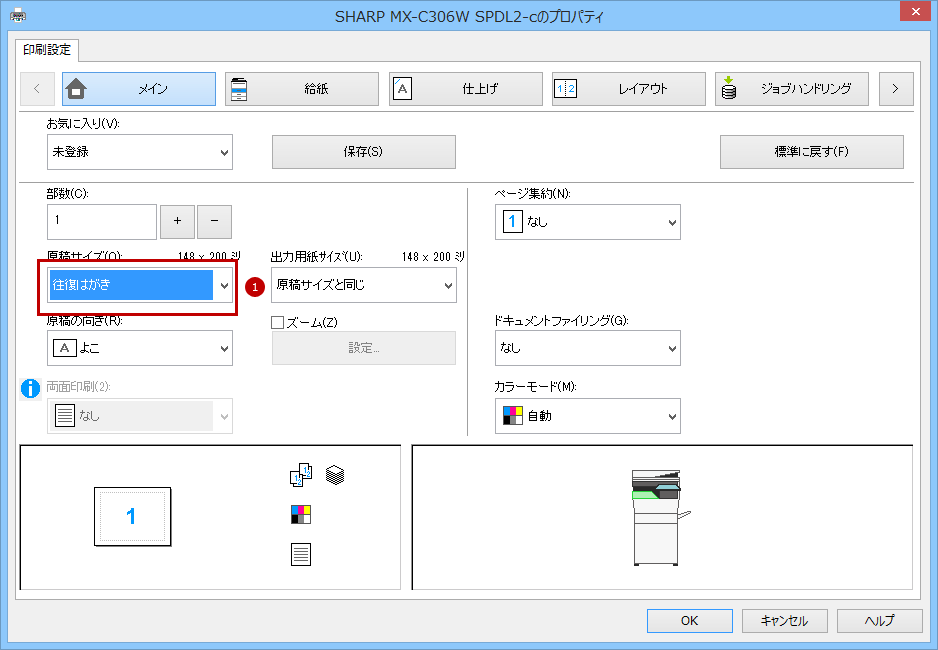Open the 原稿サイズ dropdown showing 往復はがき

coord(140,285)
